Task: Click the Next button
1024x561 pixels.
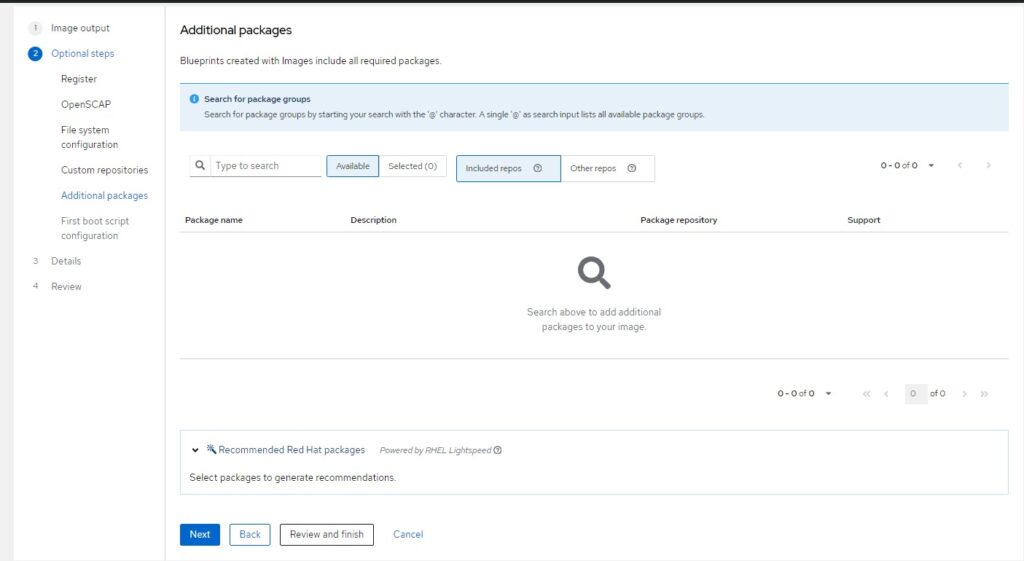Action: [x=200, y=534]
